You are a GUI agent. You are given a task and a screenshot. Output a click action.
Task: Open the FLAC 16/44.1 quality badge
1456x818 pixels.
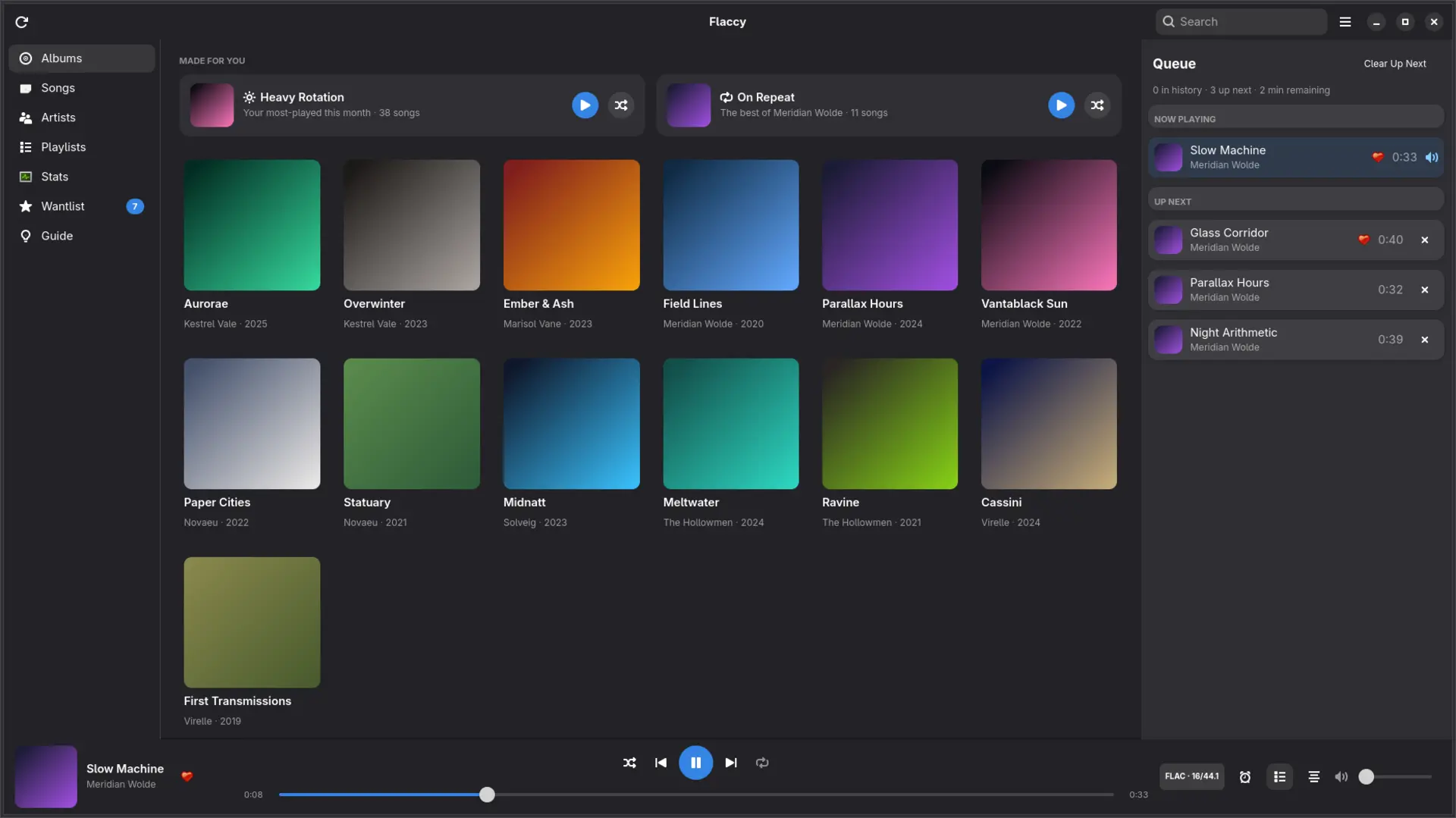pyautogui.click(x=1191, y=776)
